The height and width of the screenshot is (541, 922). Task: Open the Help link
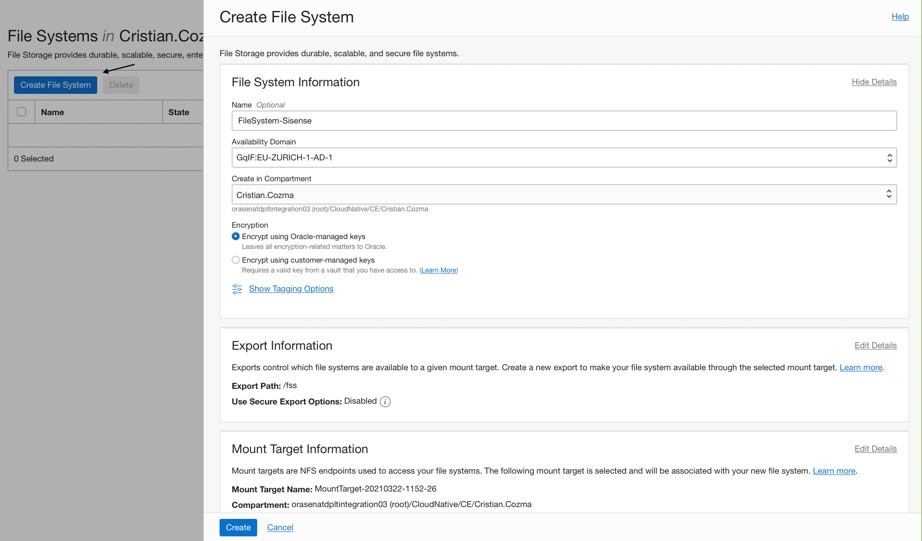[900, 16]
